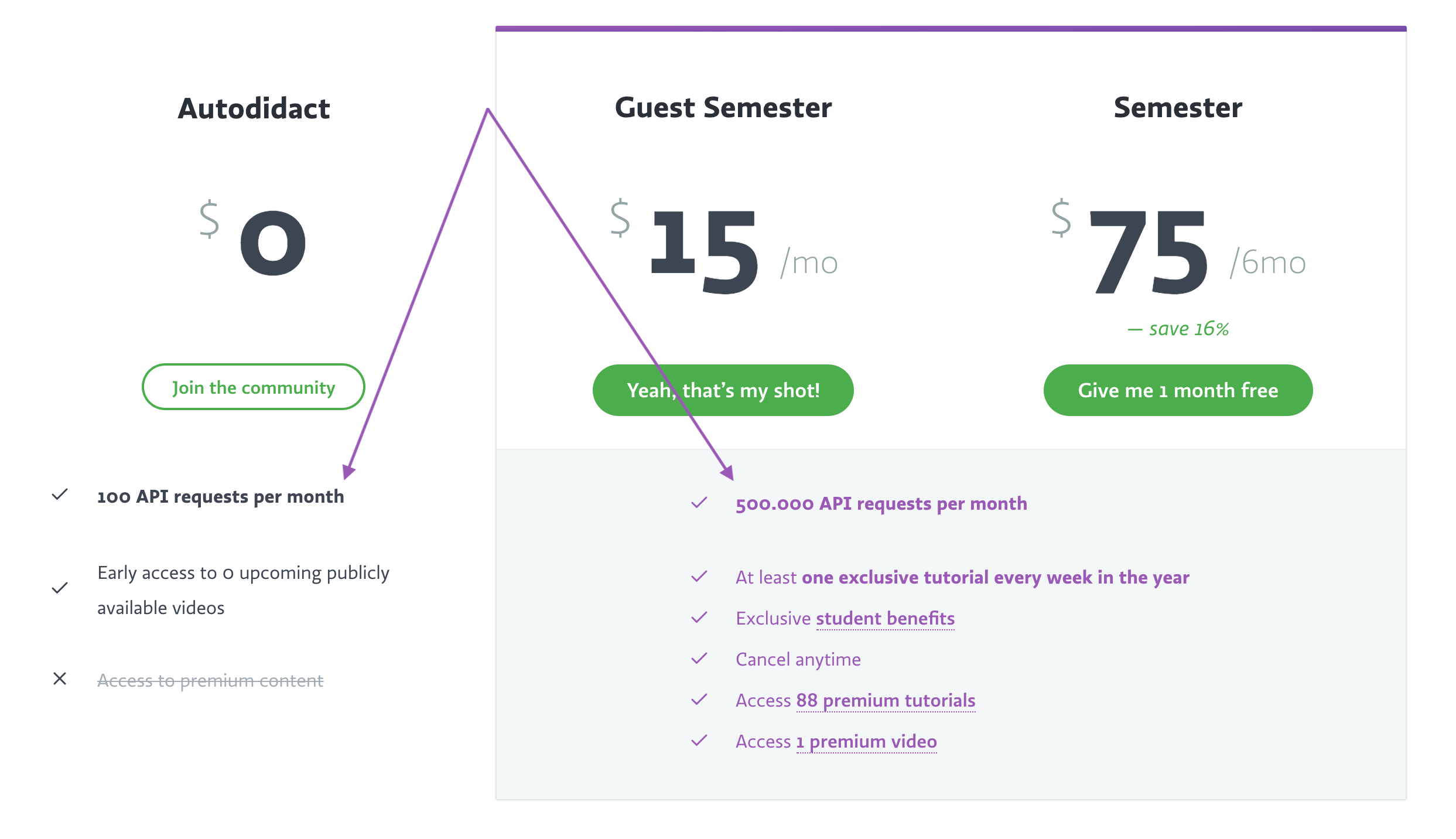
Task: Click the green "save 16%" label
Action: [x=1178, y=329]
